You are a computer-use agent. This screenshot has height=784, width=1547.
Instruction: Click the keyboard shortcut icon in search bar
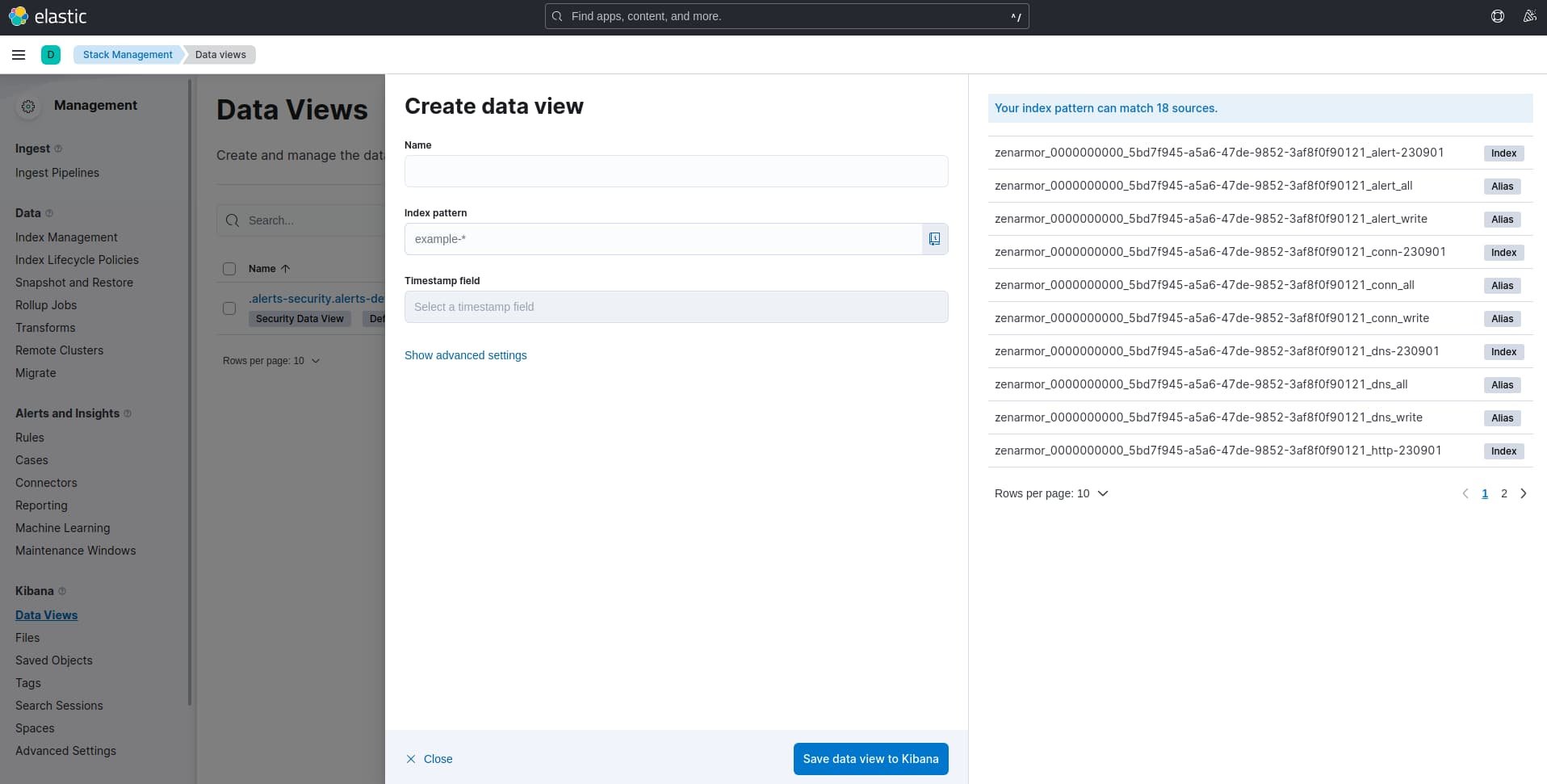tap(1016, 16)
